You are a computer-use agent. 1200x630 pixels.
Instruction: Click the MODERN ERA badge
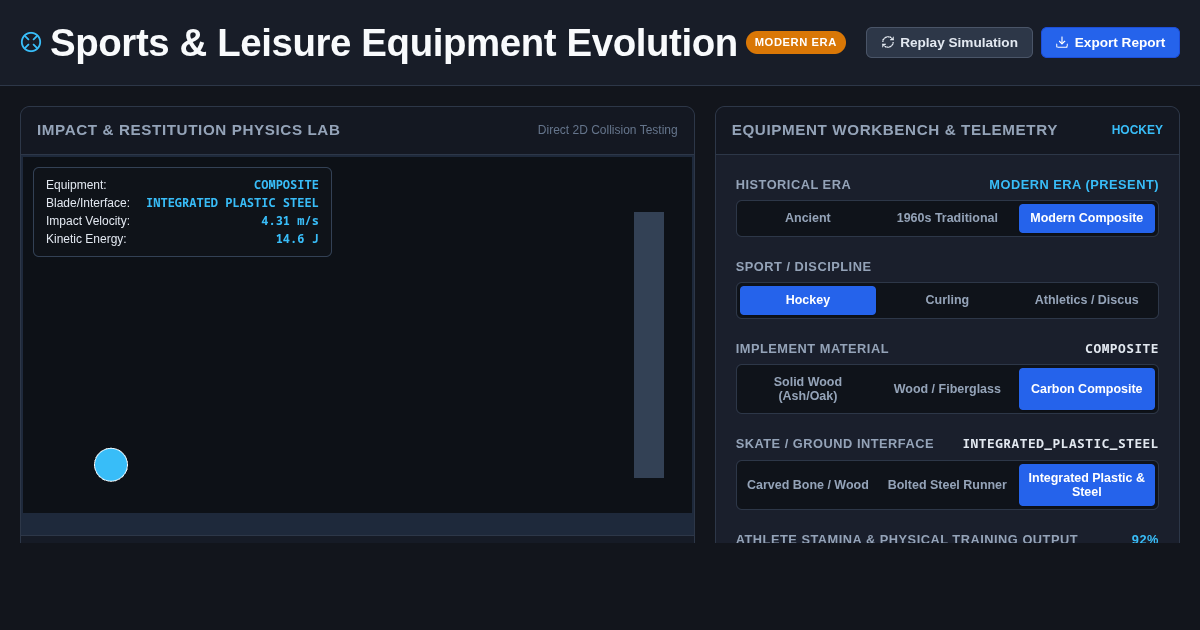796,42
